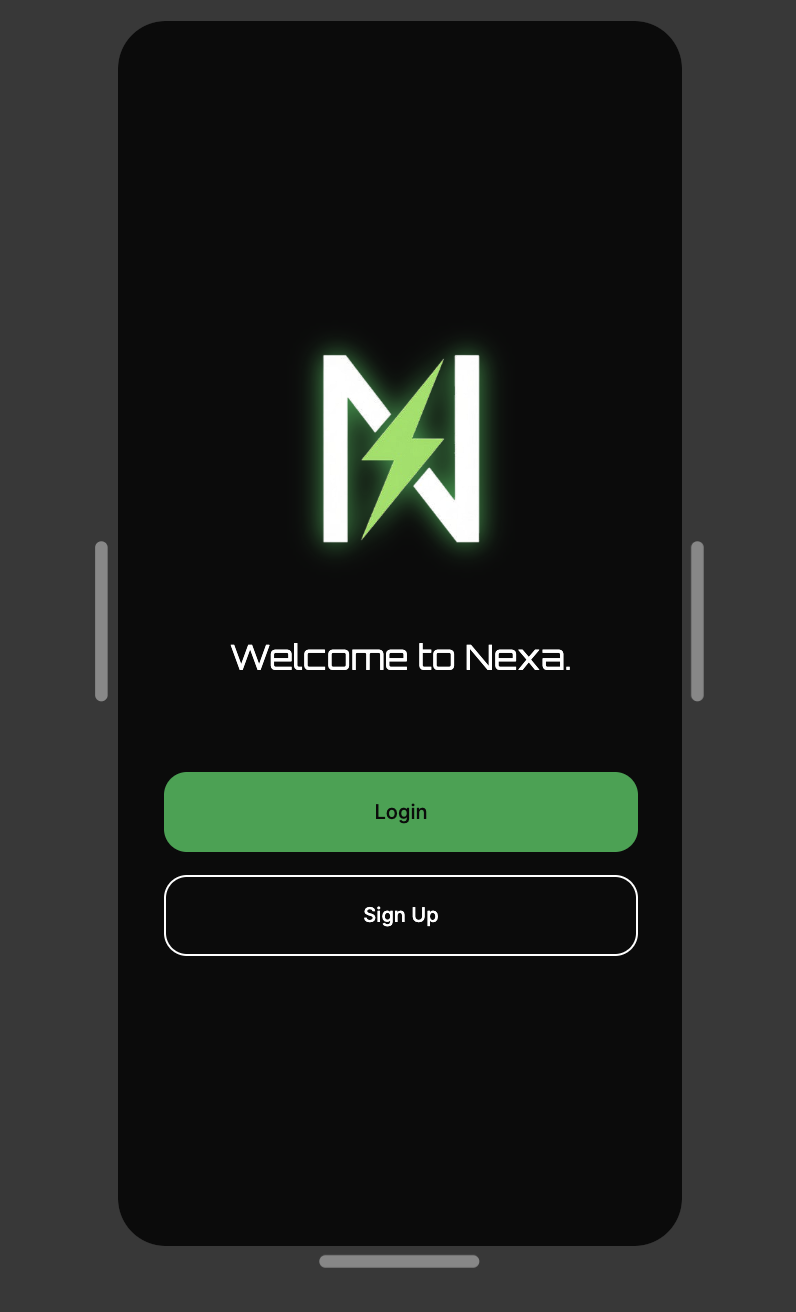The height and width of the screenshot is (1312, 796).
Task: Click the right vertical stroke of the N logo
Action: 467,448
